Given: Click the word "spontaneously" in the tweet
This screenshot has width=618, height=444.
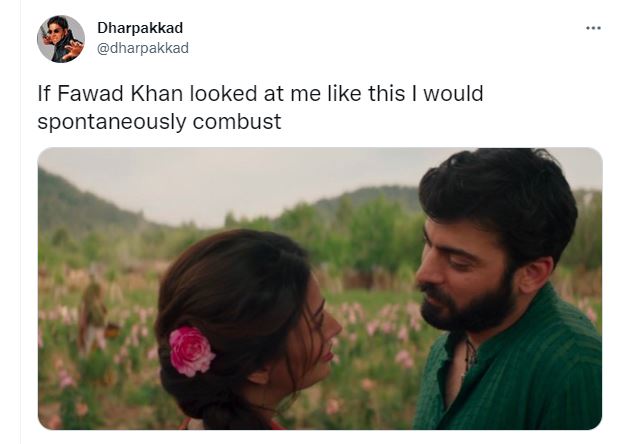Looking at the screenshot, I should (112, 122).
